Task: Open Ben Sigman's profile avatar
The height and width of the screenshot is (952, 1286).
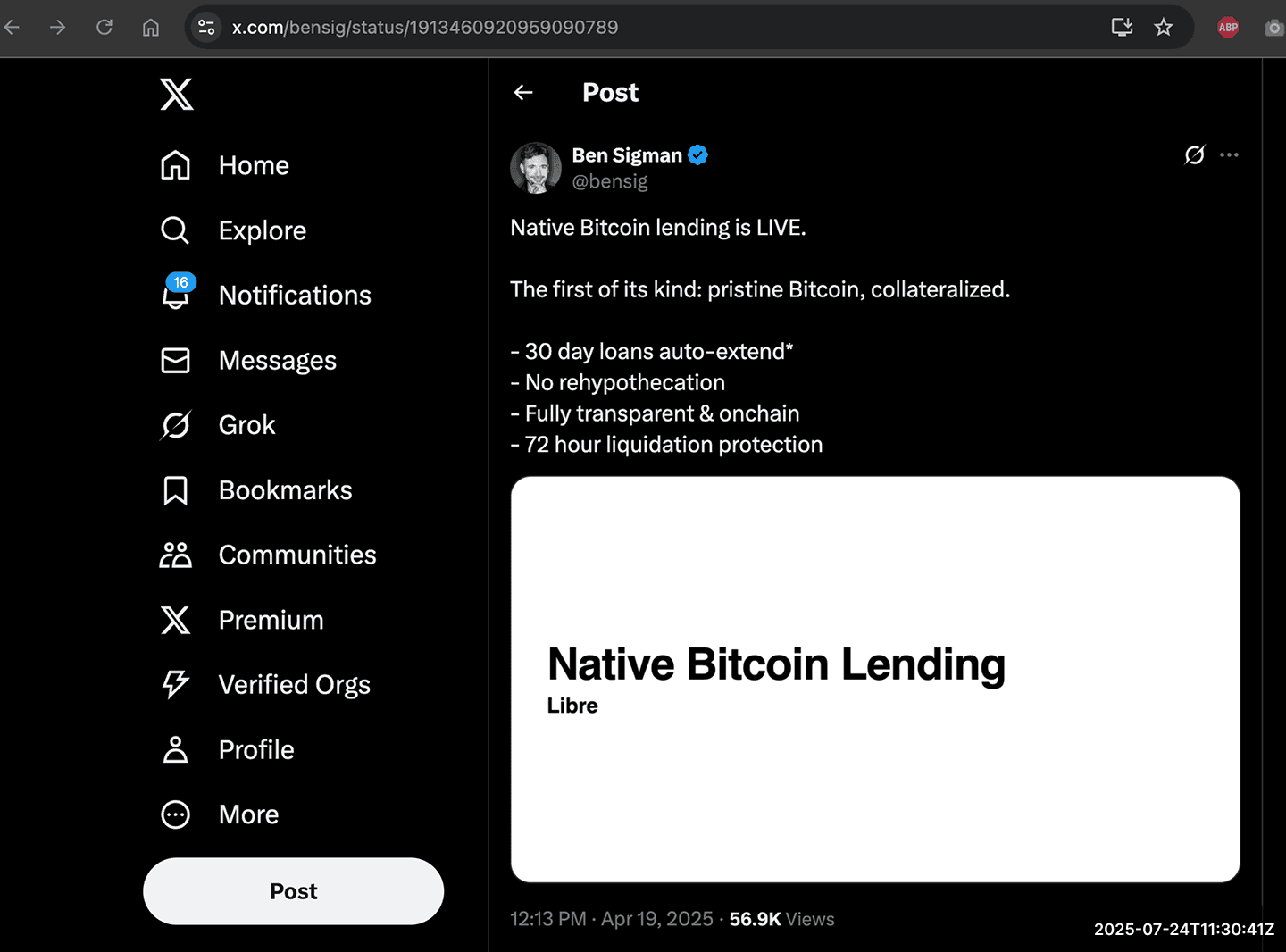Action: coord(536,168)
